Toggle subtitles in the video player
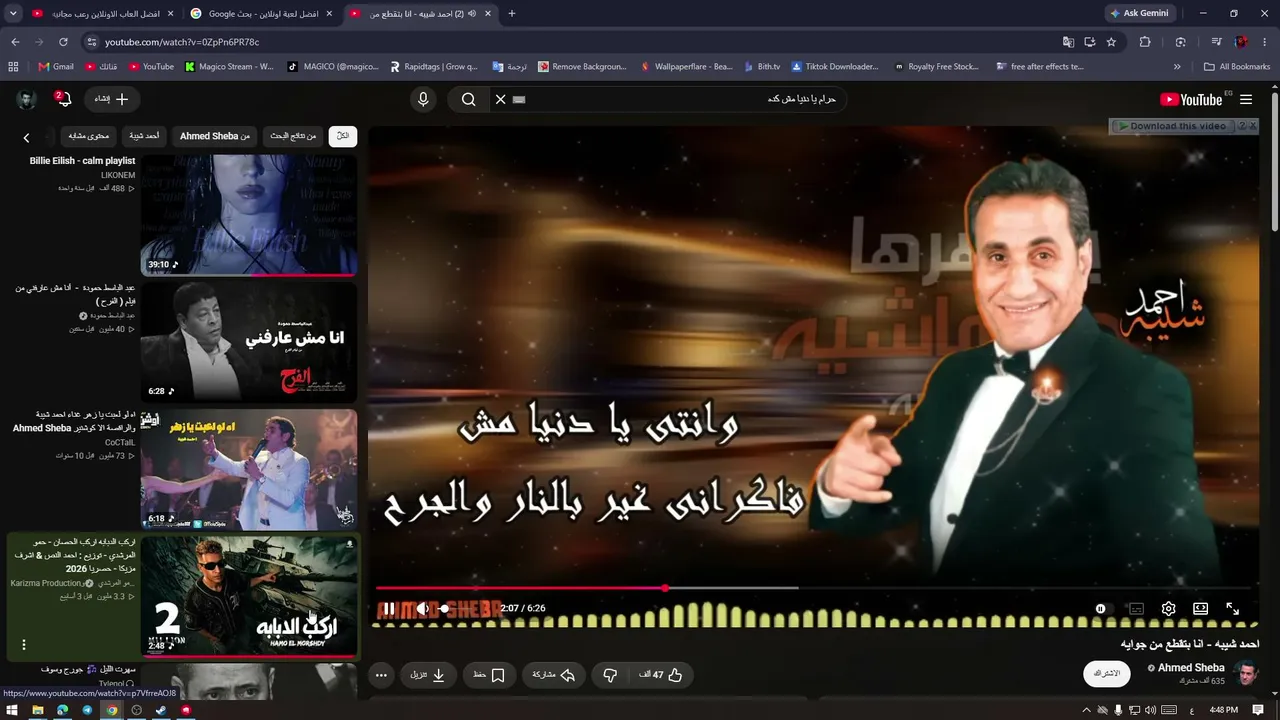This screenshot has width=1280, height=720. (x=1136, y=608)
